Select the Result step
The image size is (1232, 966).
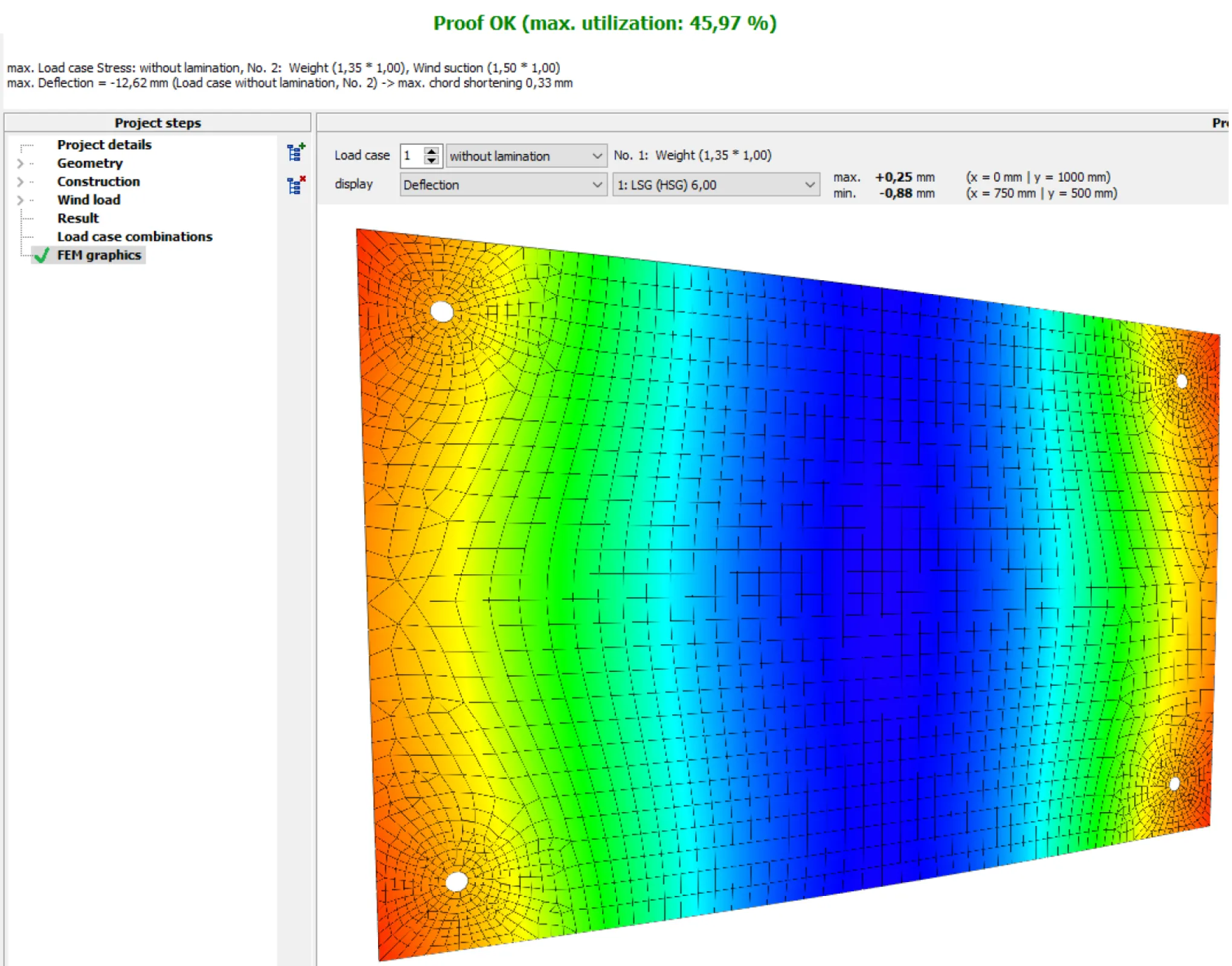pyautogui.click(x=78, y=219)
